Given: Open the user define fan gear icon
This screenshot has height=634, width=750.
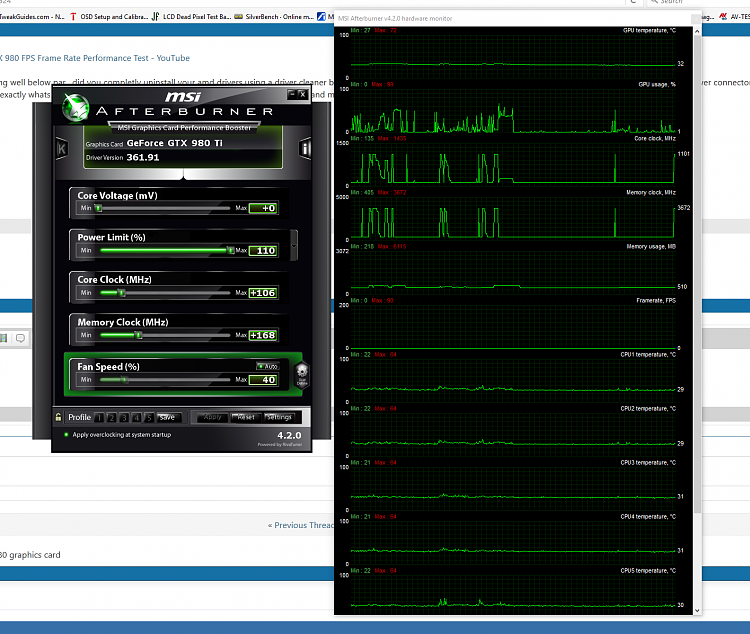Looking at the screenshot, I should [x=302, y=374].
